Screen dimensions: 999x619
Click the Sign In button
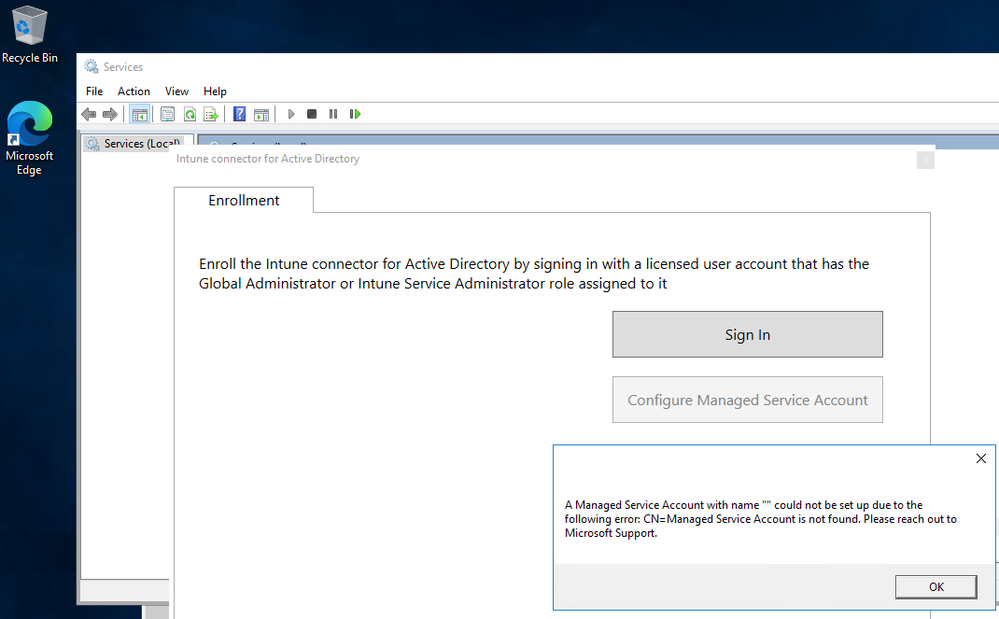tap(747, 334)
